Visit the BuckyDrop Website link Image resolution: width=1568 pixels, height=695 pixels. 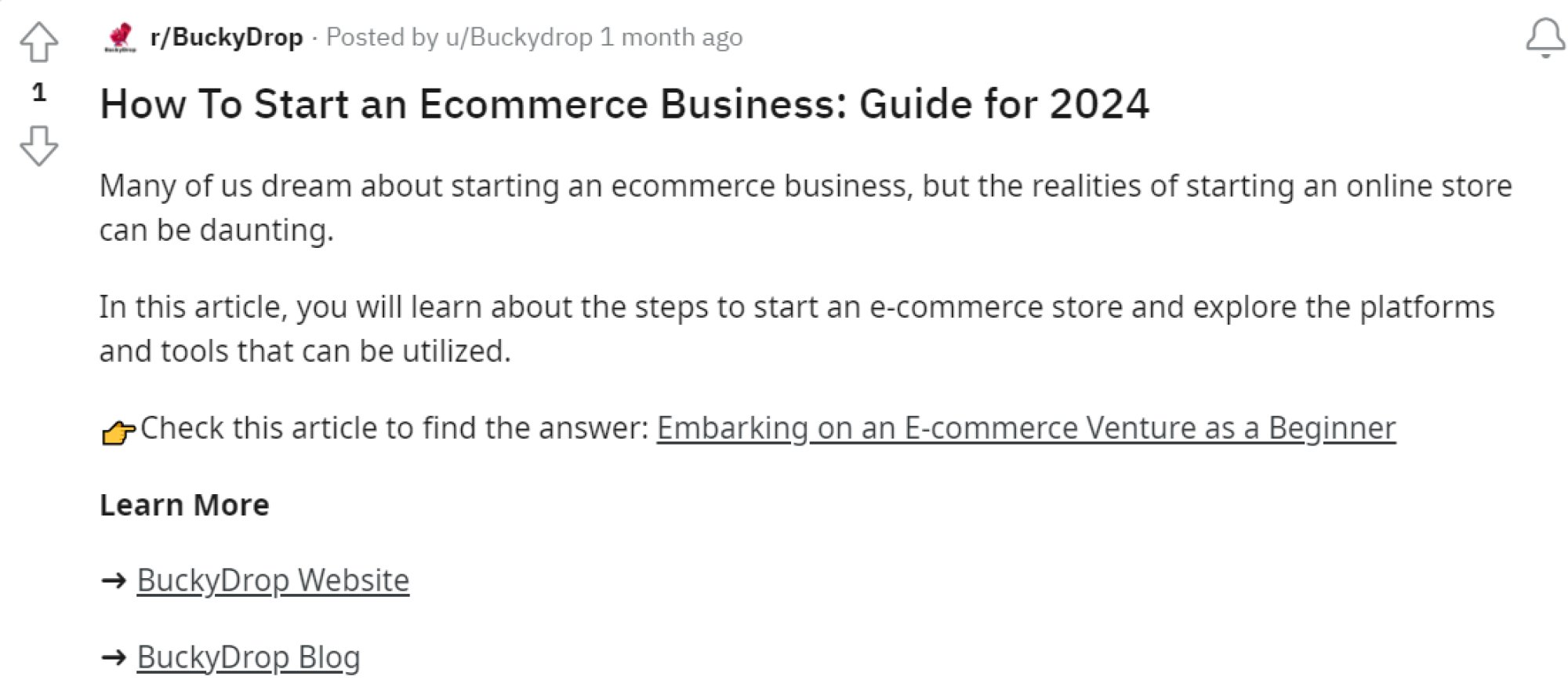pos(273,580)
